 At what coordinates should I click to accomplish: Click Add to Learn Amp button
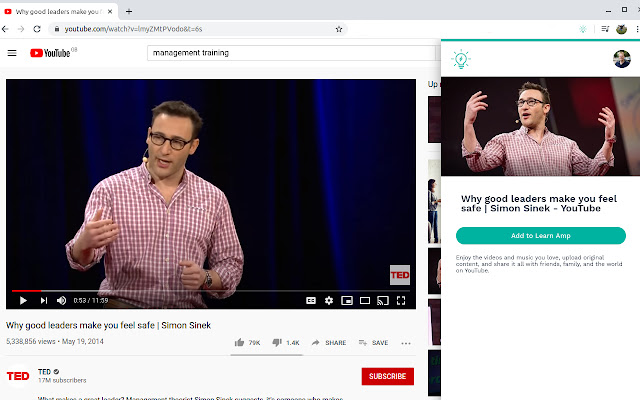(540, 236)
